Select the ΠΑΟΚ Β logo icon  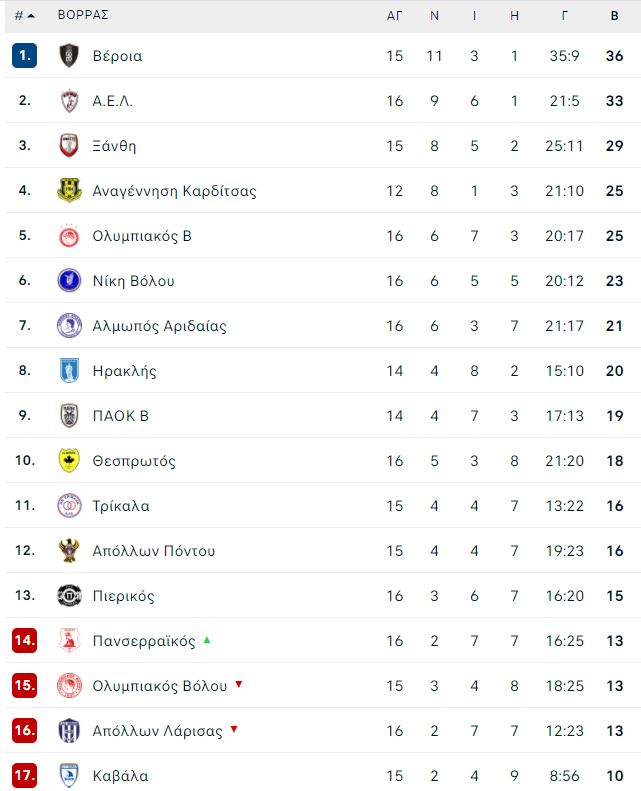[69, 416]
